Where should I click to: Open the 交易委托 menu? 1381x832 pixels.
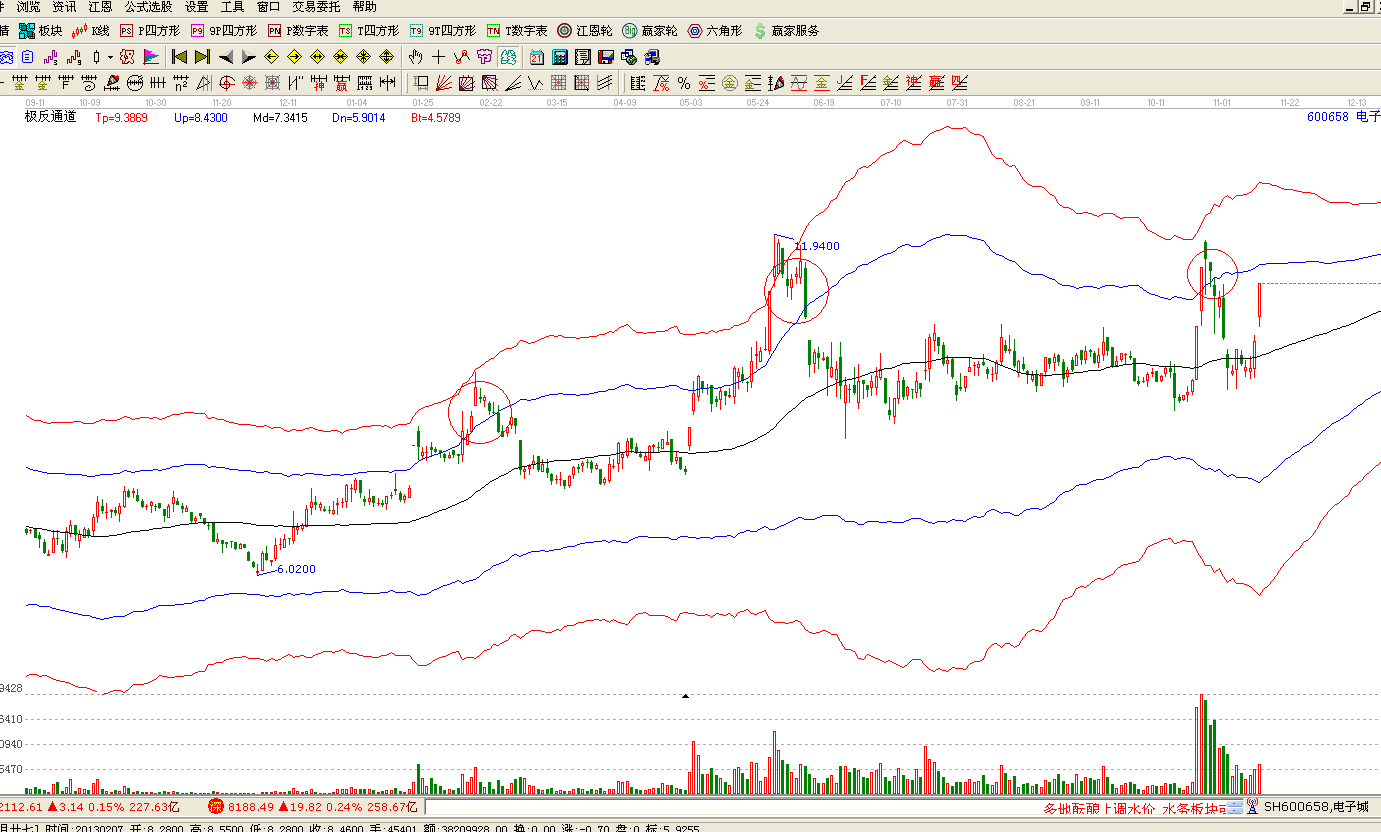[316, 6]
